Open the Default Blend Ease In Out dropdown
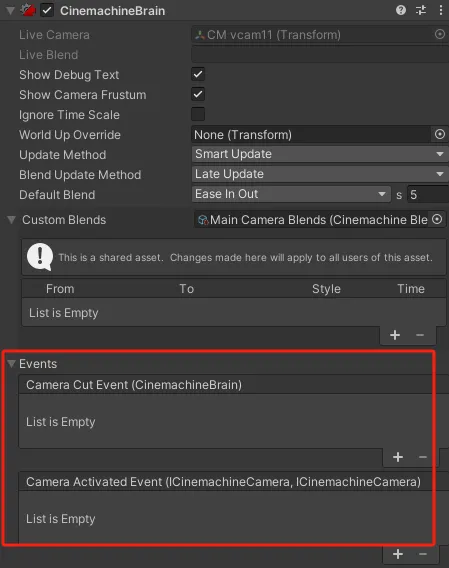 291,194
